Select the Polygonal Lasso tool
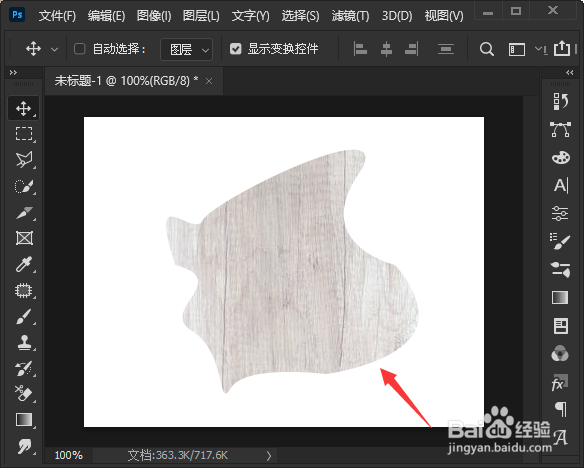Image resolution: width=584 pixels, height=468 pixels. [23, 160]
